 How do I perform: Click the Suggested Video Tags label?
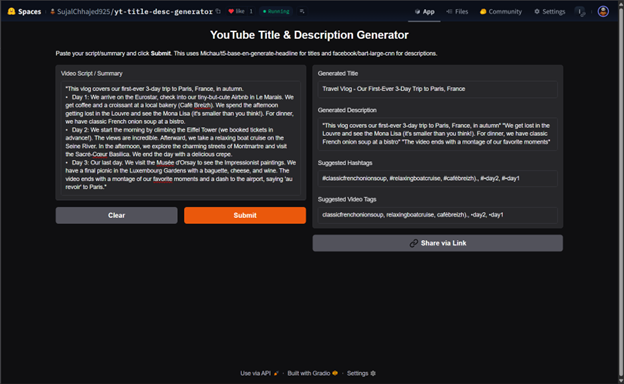click(347, 199)
